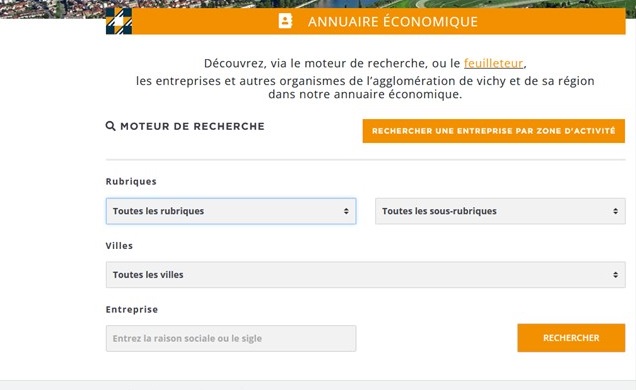The width and height of the screenshot is (636, 390).
Task: Click the annuaire économique description paragraph
Action: click(365, 79)
